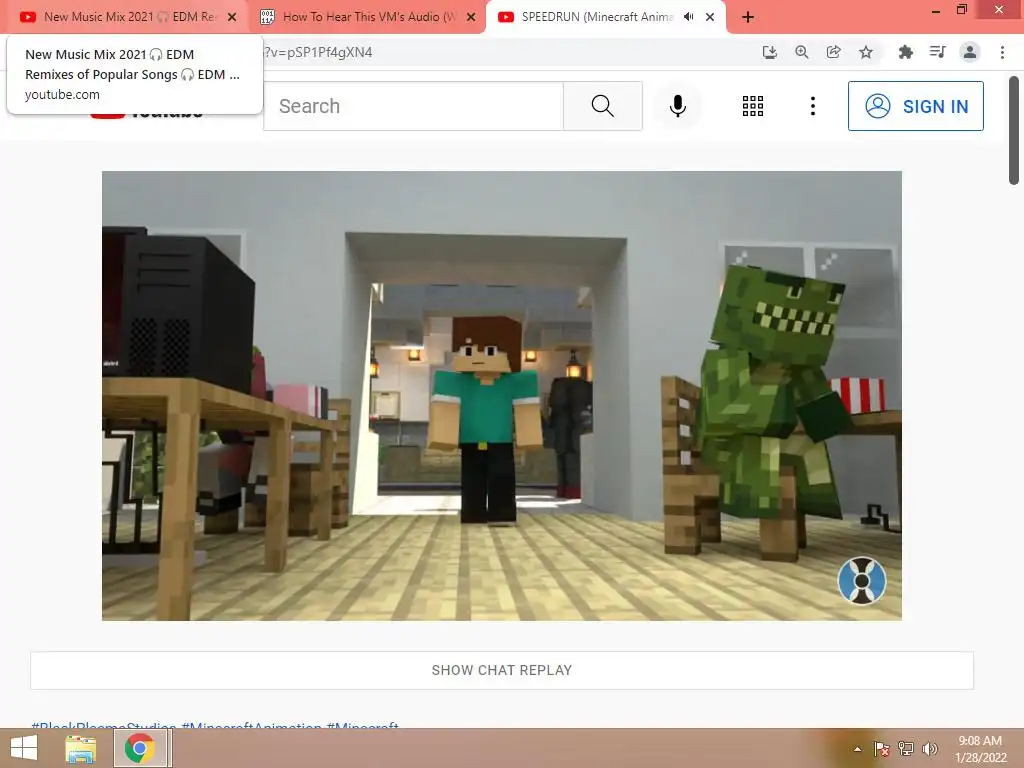The width and height of the screenshot is (1024, 768).
Task: Open the Extensions puzzle icon
Action: coord(905,52)
